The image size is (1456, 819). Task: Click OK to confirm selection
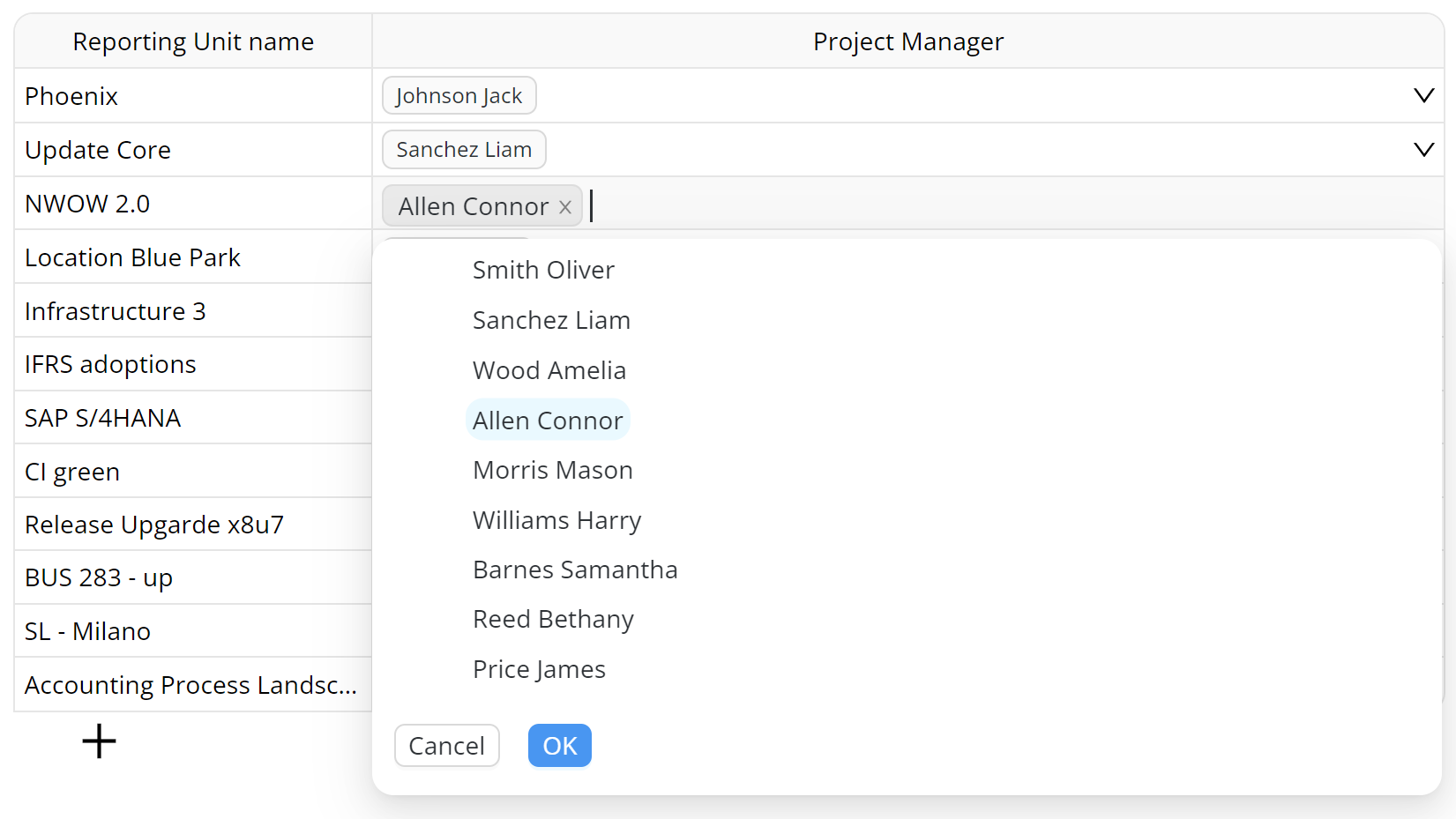(559, 746)
